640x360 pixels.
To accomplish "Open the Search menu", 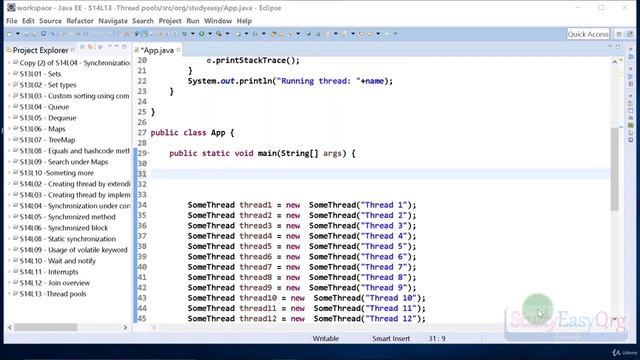I will coord(143,21).
